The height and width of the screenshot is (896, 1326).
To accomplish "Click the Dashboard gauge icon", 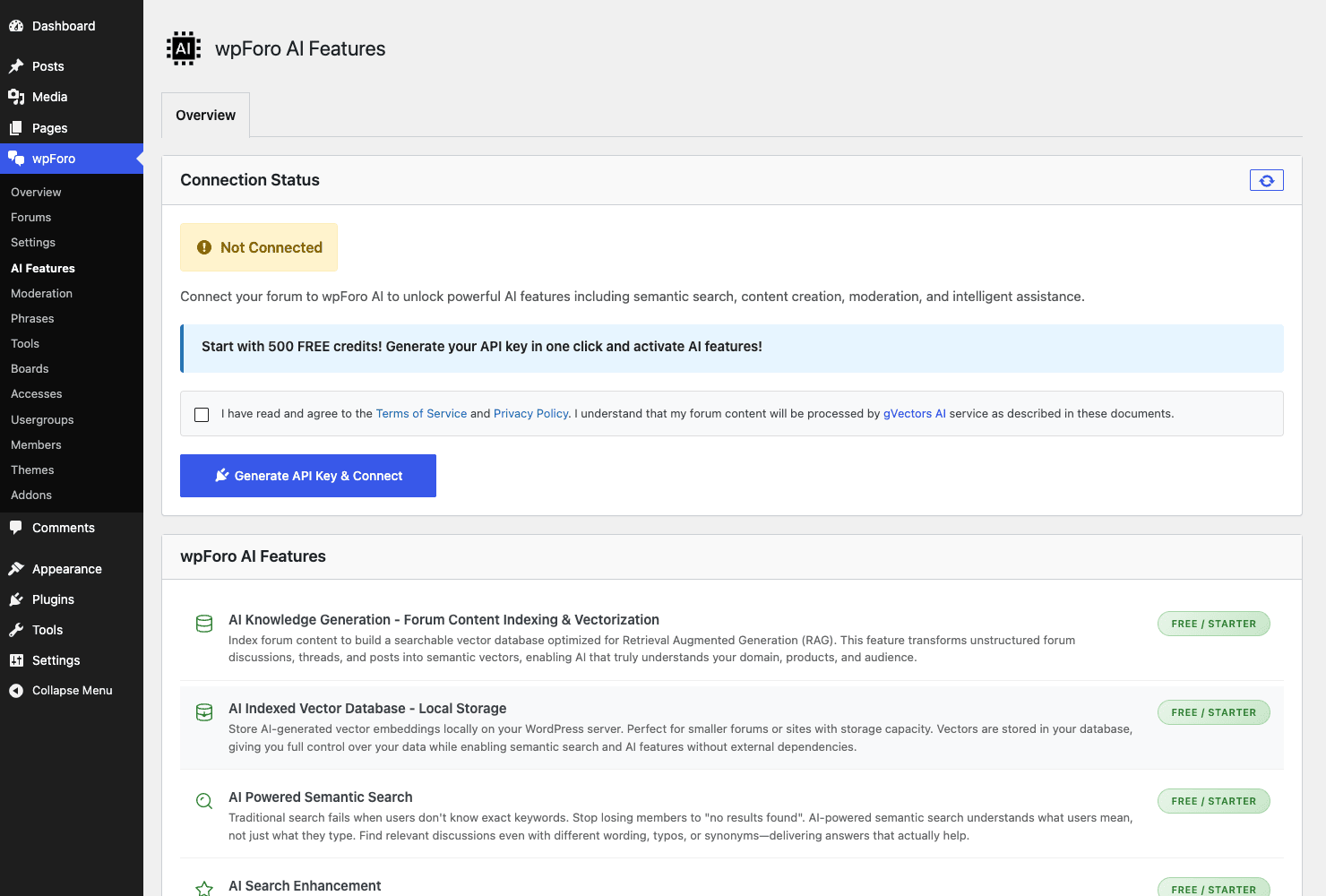I will [x=16, y=26].
